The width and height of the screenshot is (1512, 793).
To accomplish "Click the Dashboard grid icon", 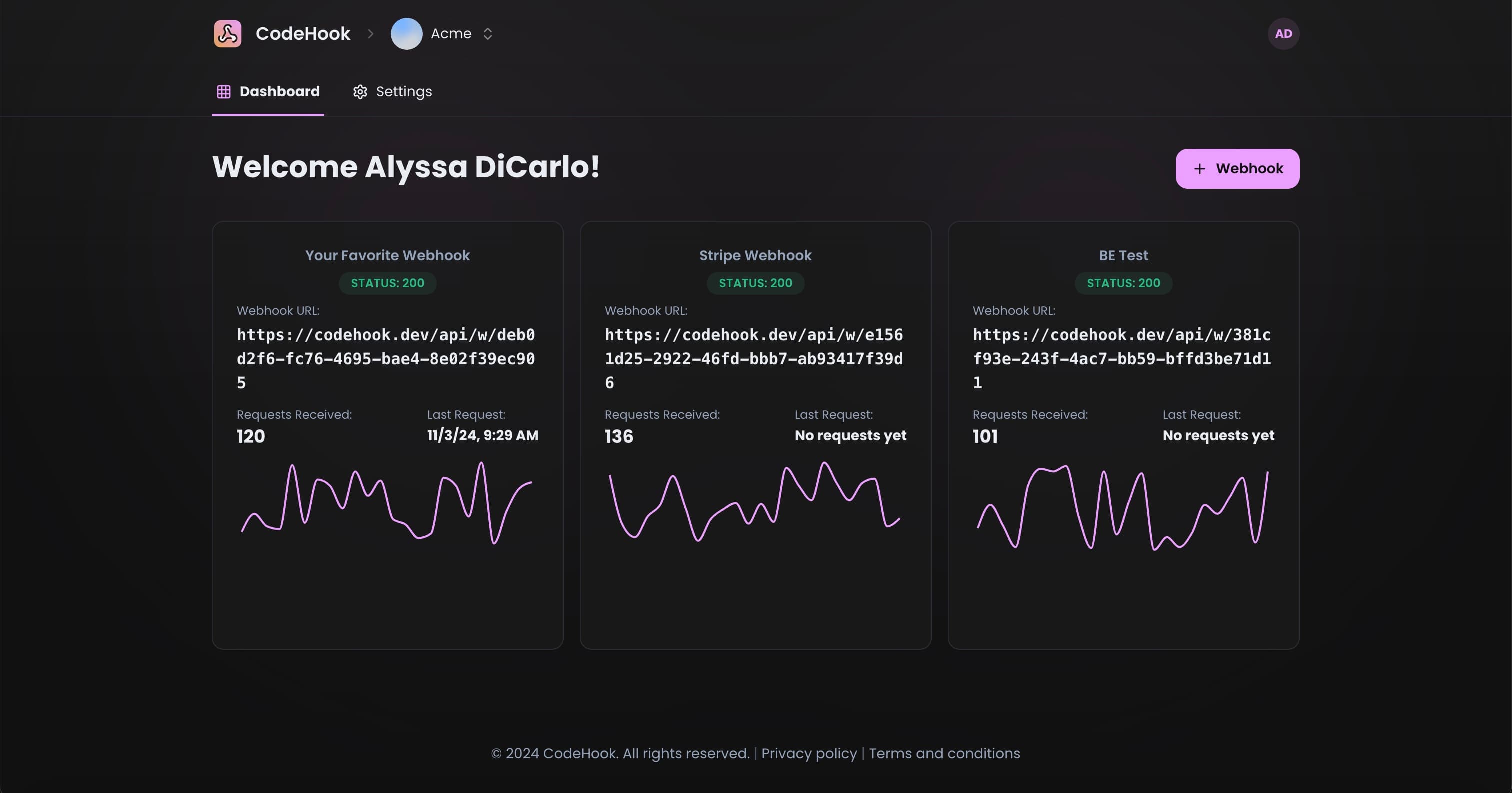I will click(x=223, y=92).
